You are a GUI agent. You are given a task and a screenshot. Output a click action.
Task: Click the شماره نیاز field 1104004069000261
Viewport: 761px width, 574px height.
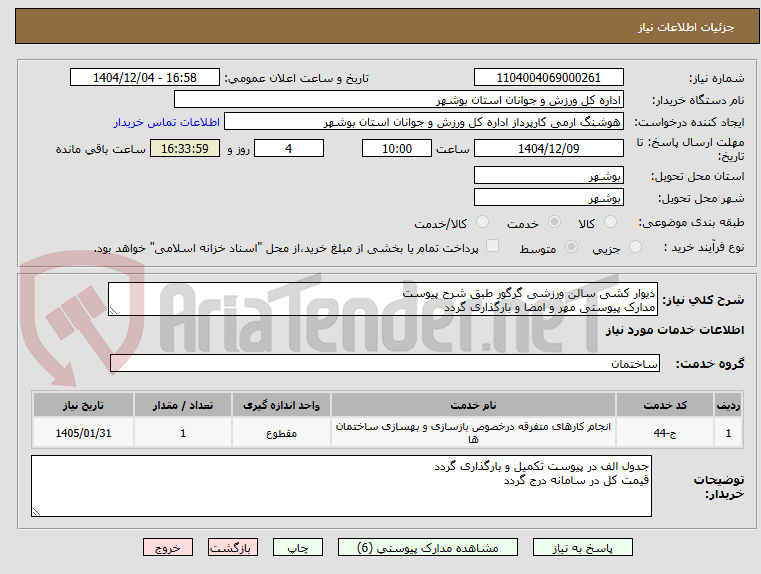coord(549,78)
